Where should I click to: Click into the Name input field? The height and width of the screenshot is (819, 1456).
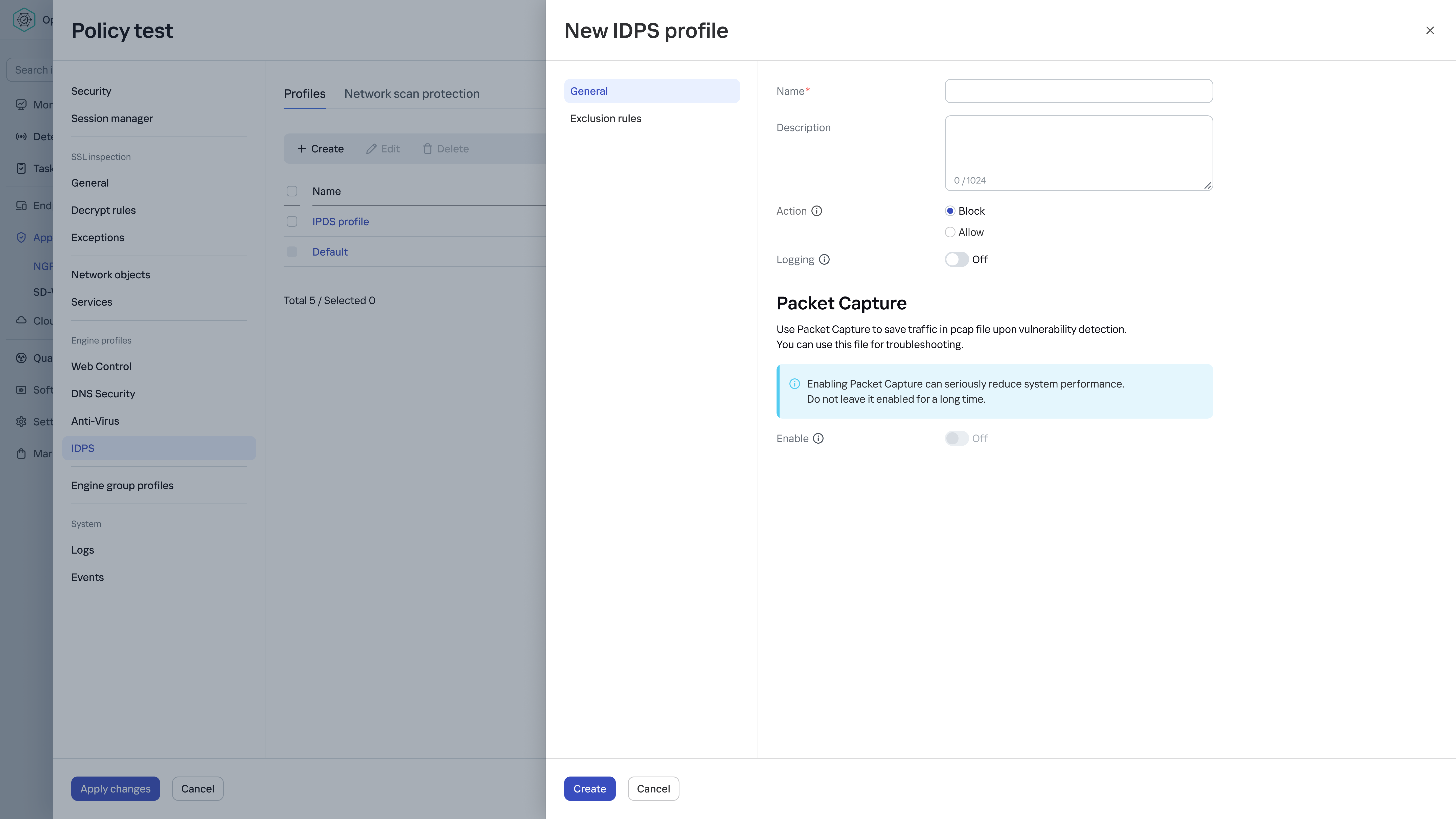point(1078,91)
